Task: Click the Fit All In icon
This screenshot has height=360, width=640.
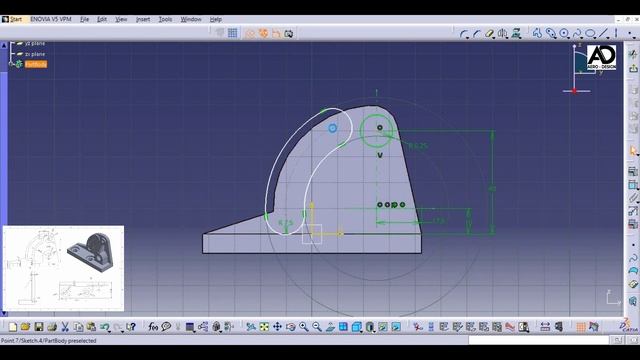Action: tap(264, 327)
